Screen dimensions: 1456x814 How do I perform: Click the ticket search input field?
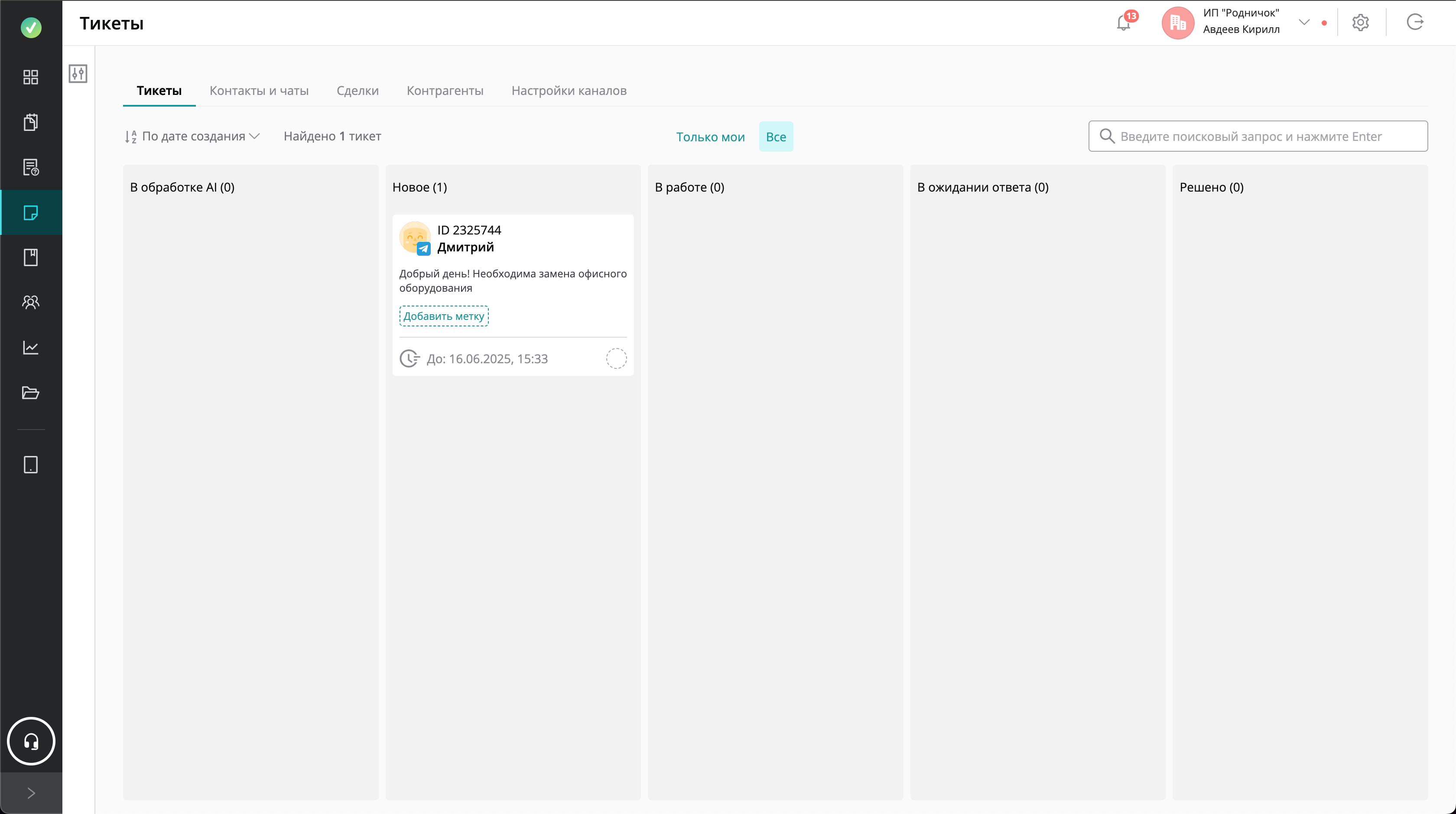click(1258, 136)
